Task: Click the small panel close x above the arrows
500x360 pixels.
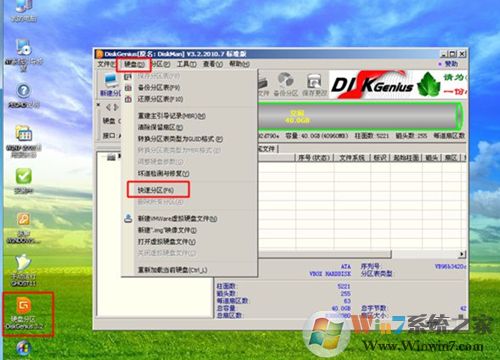Action: [x=98, y=105]
